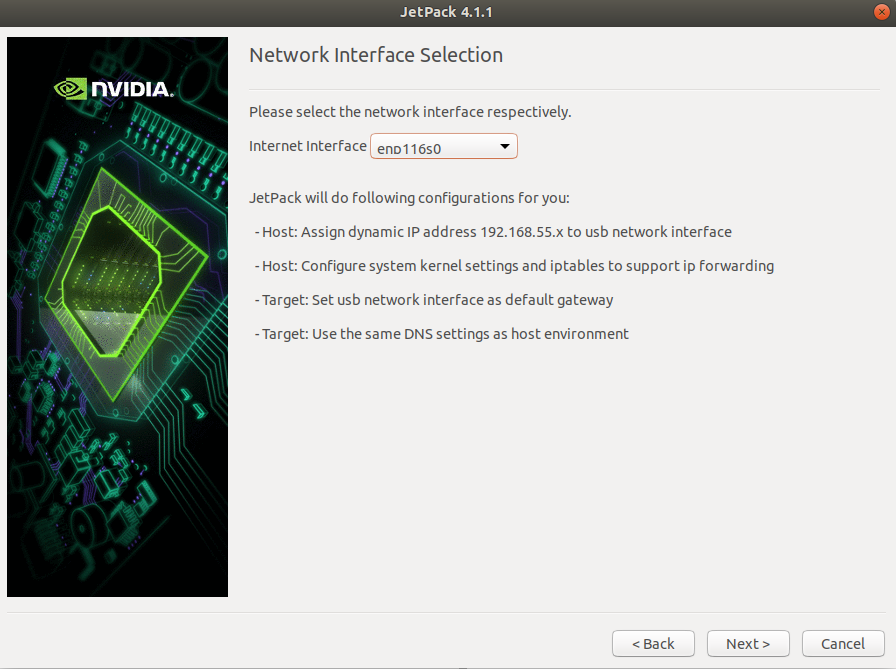The height and width of the screenshot is (669, 896).
Task: Click the NVIDIA logo banner image
Action: 117,317
